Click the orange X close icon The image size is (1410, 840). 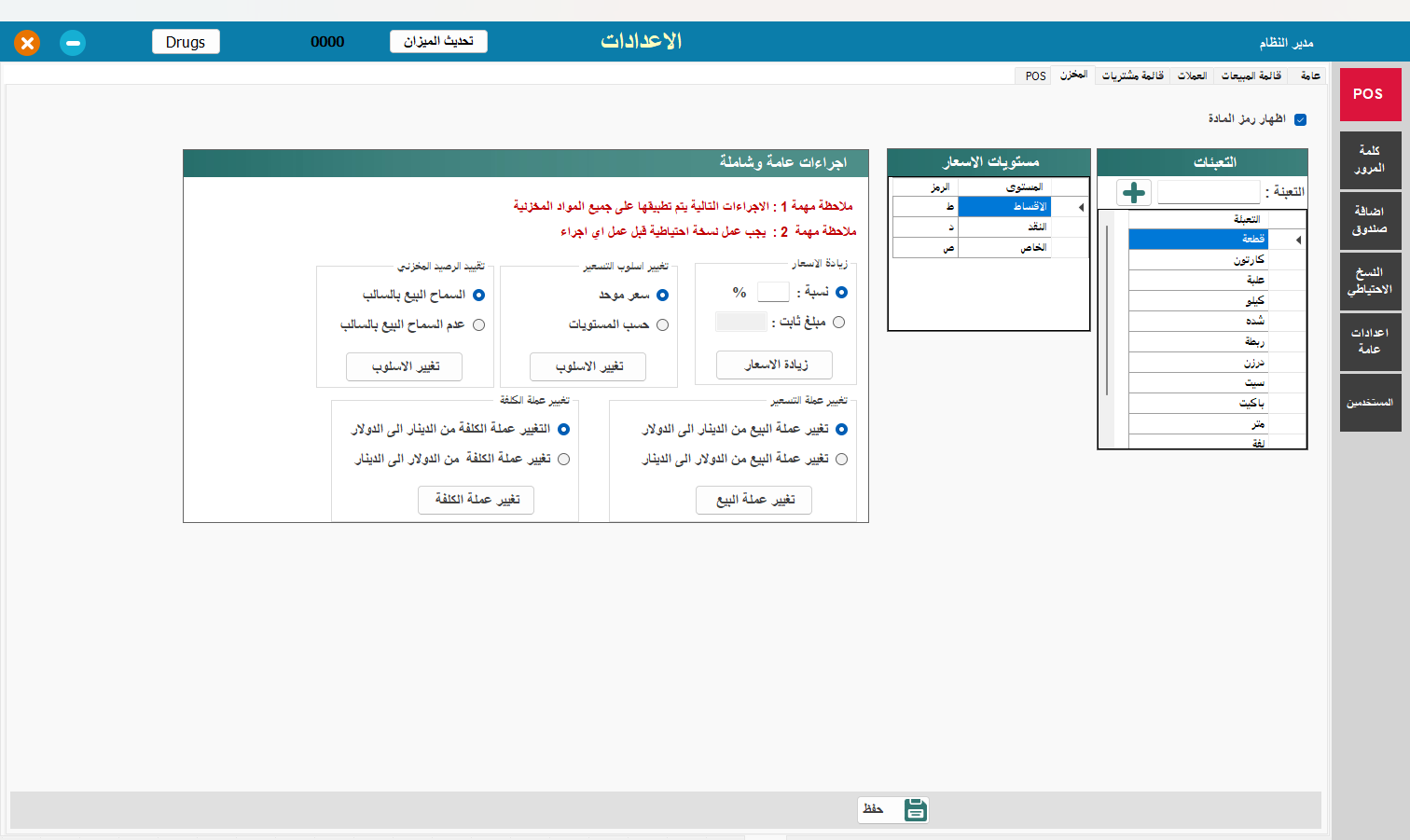click(27, 43)
